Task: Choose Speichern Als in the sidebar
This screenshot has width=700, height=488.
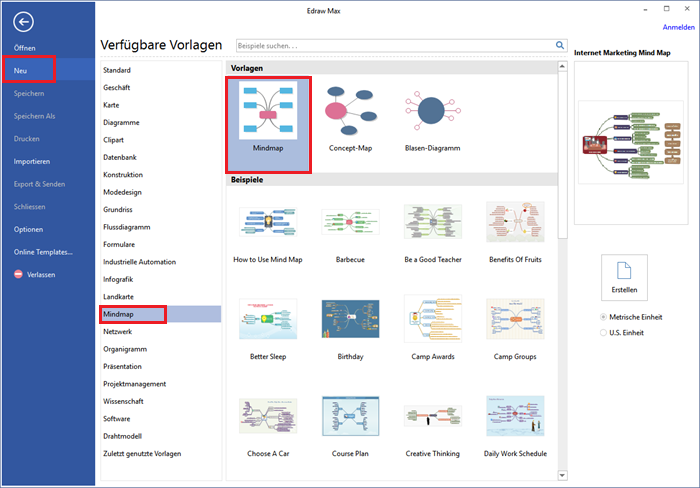Action: tap(34, 116)
